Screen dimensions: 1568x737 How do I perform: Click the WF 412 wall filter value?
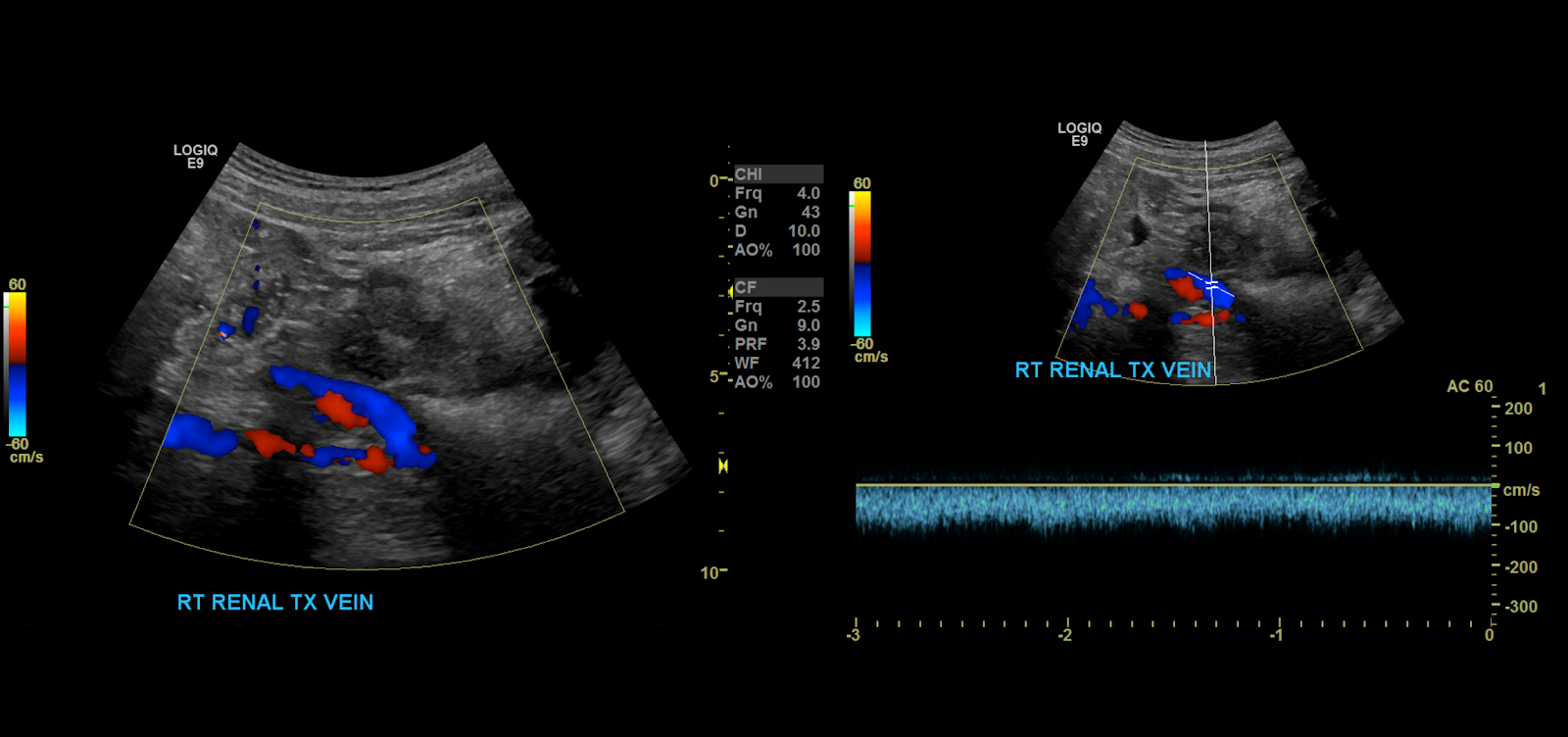777,363
